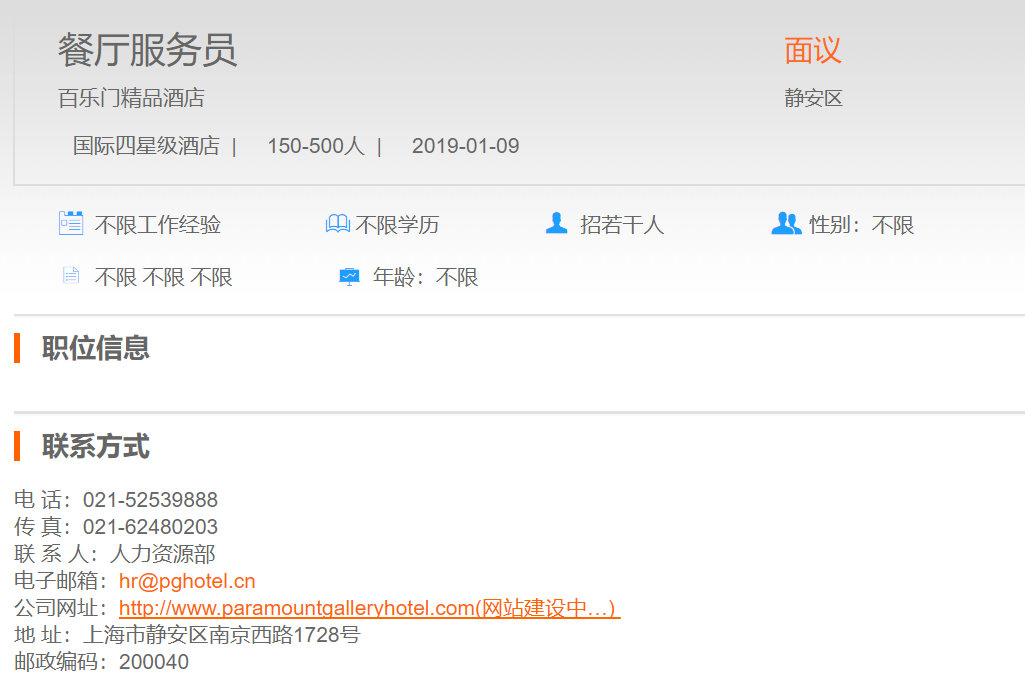Select the company name 百乐门精品酒店
Screen dimensions: 1025x688
click(x=131, y=98)
